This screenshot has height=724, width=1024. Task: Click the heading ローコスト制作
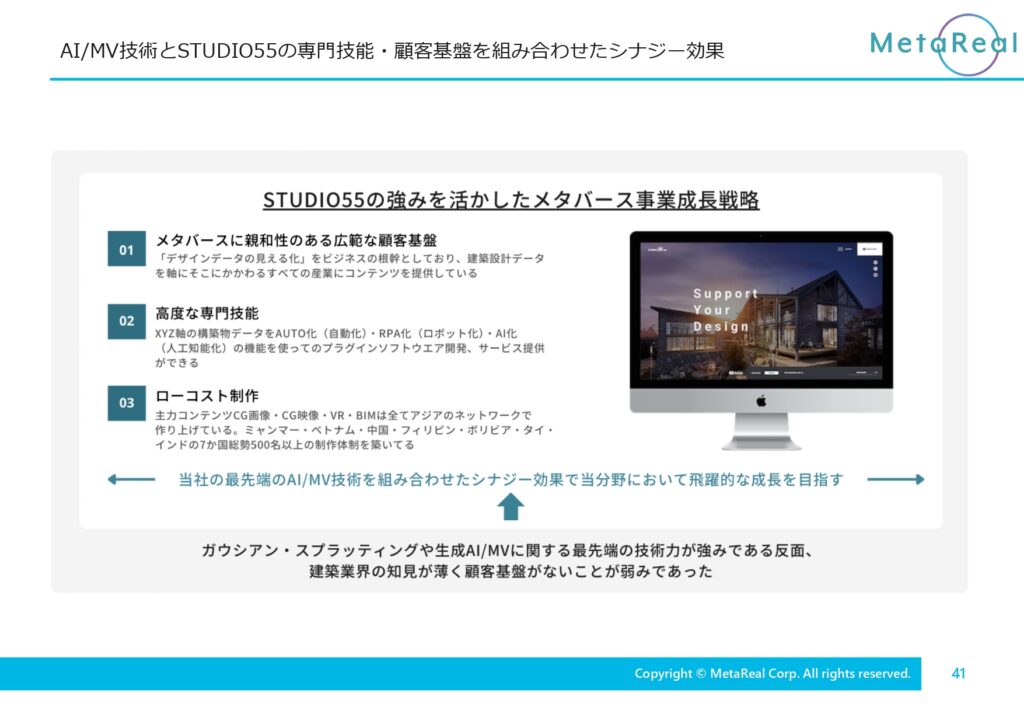207,396
